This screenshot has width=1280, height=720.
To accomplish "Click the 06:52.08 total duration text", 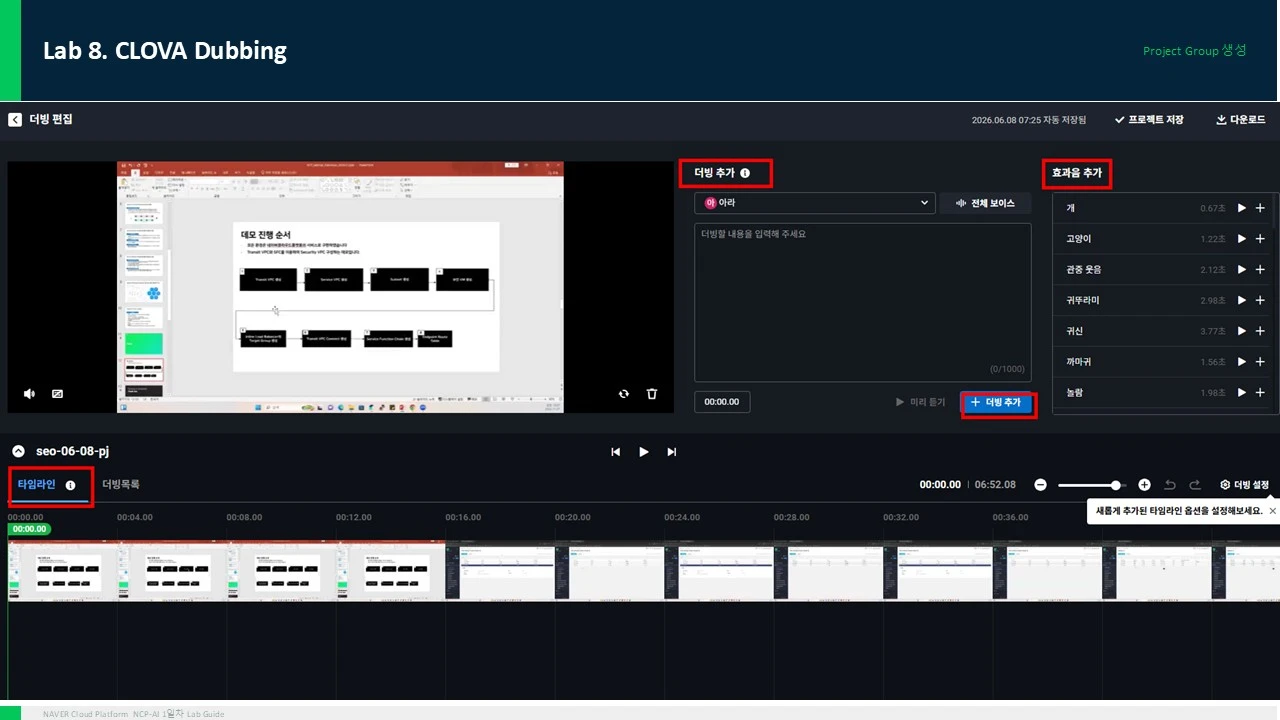I will (995, 485).
